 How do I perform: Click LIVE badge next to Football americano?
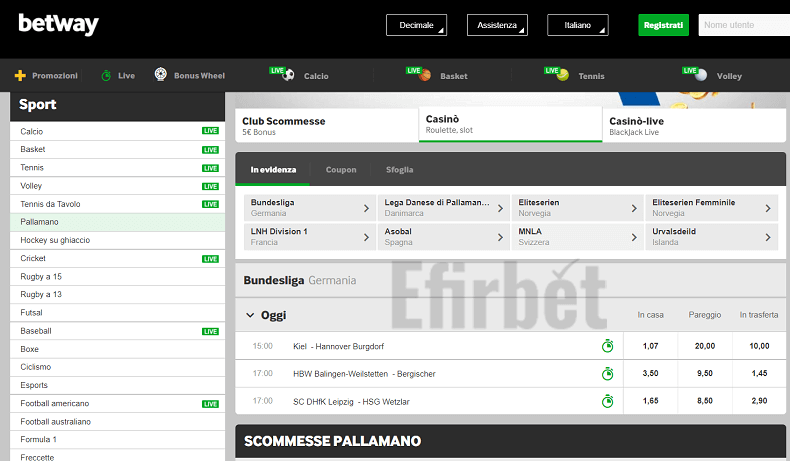[210, 404]
